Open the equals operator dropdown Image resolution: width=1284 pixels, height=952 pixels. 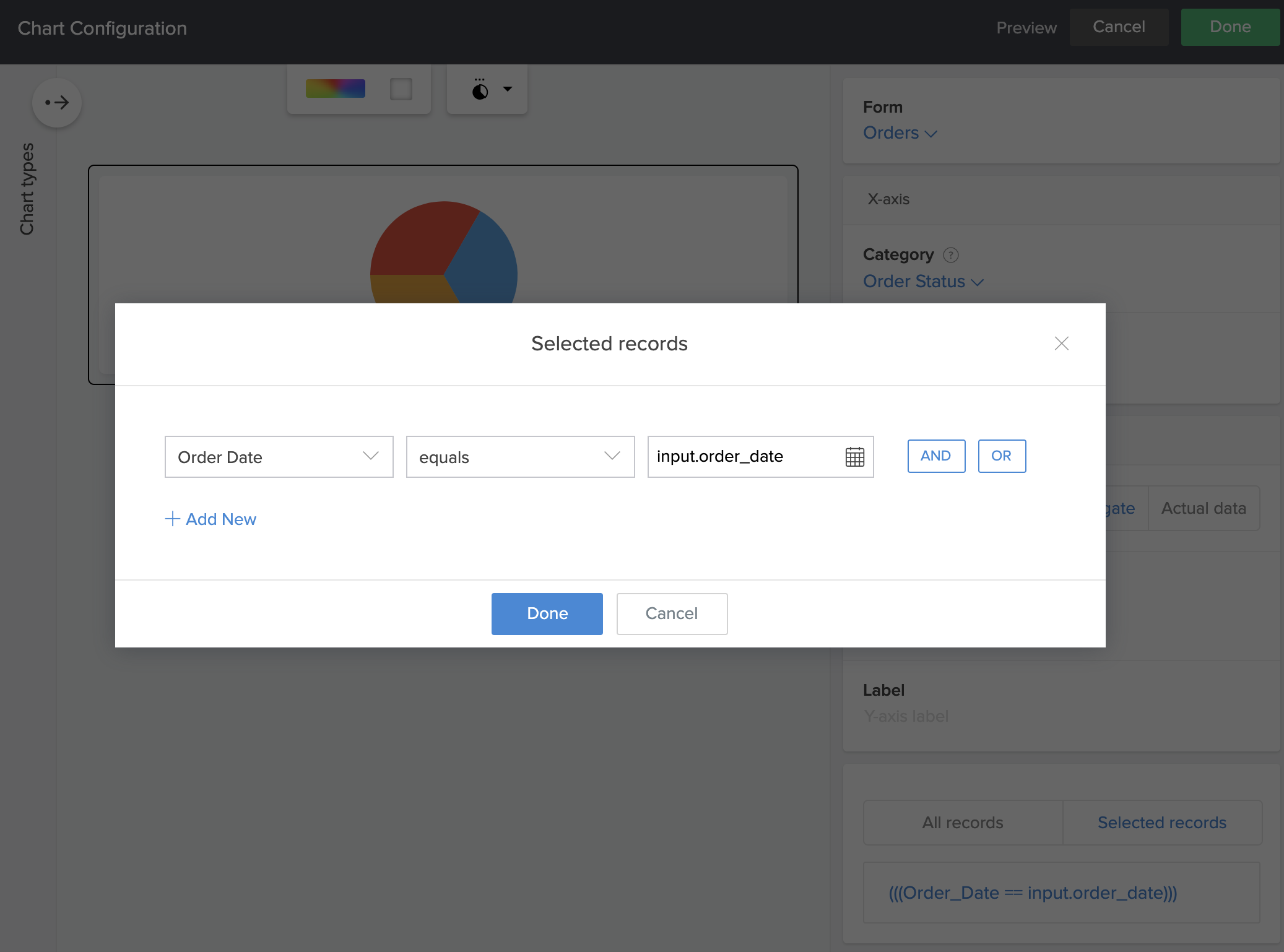click(x=520, y=457)
